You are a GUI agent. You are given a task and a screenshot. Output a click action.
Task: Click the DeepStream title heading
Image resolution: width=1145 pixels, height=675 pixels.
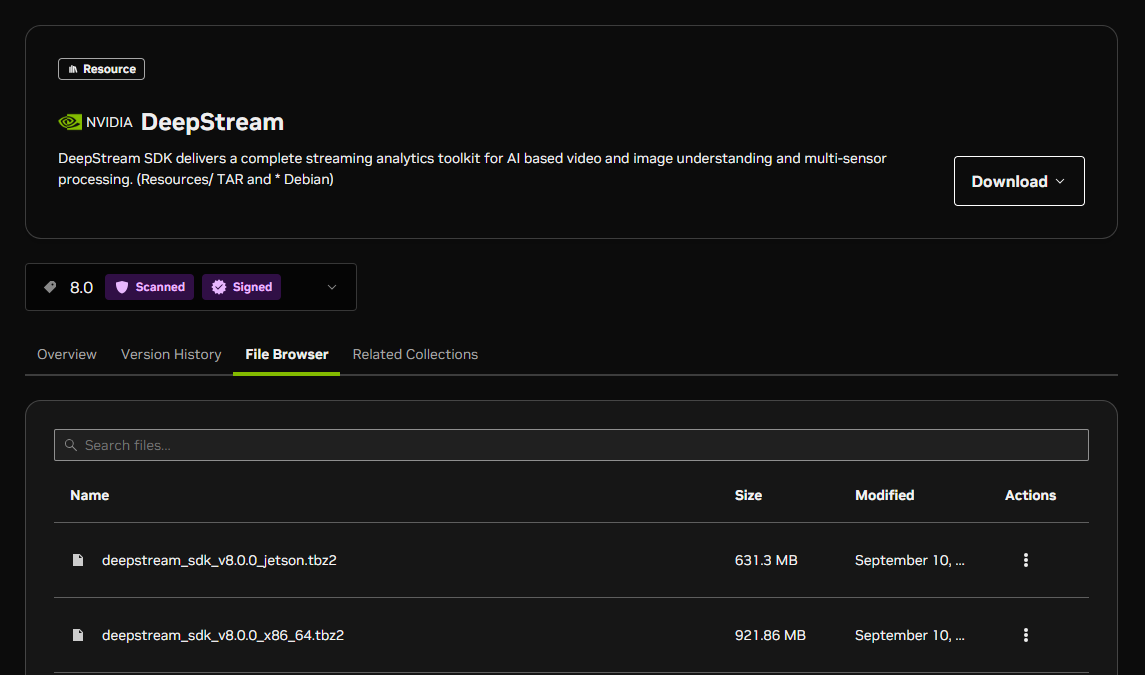point(212,122)
